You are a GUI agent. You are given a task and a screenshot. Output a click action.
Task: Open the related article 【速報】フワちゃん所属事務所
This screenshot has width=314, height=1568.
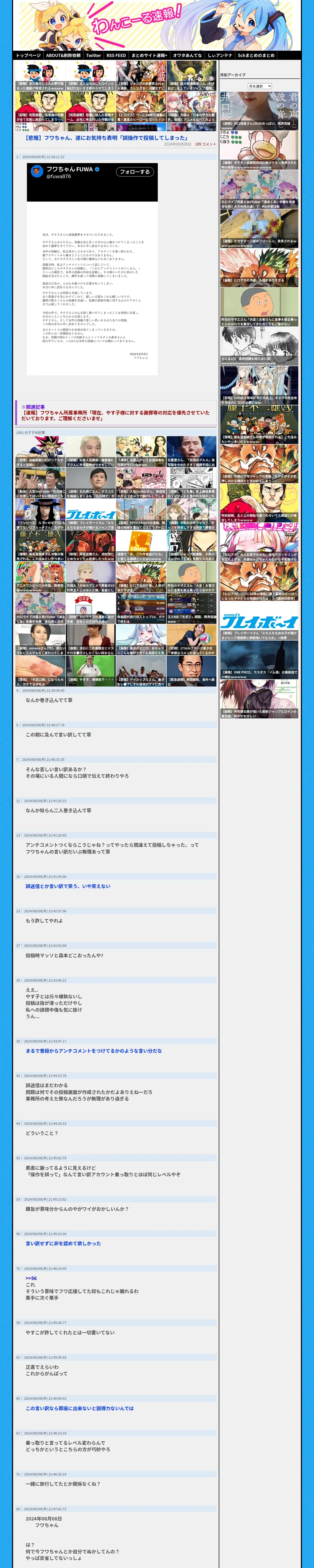tap(115, 415)
